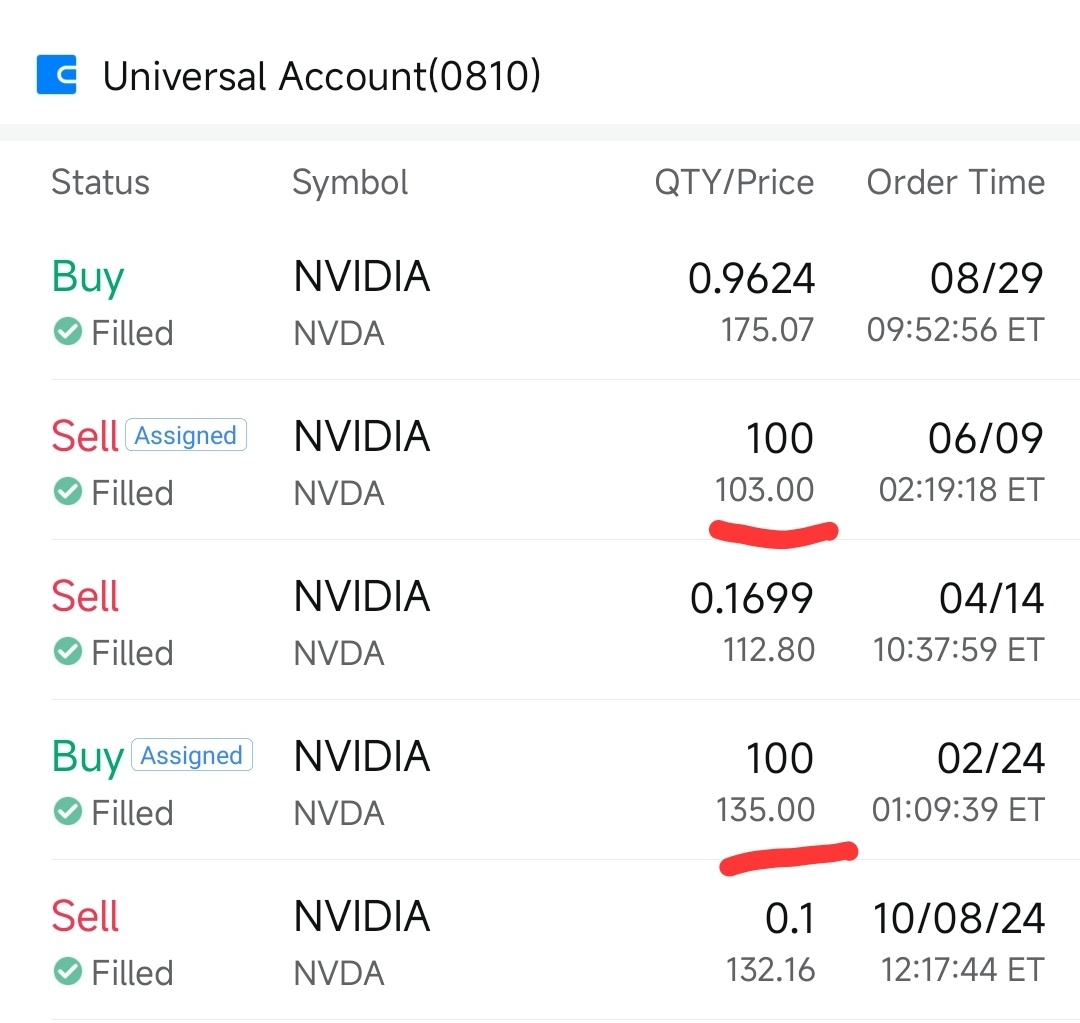Screen dimensions: 1080x1023
Task: Click the Filled checkmark icon for the 04/14 order
Action: [x=68, y=651]
